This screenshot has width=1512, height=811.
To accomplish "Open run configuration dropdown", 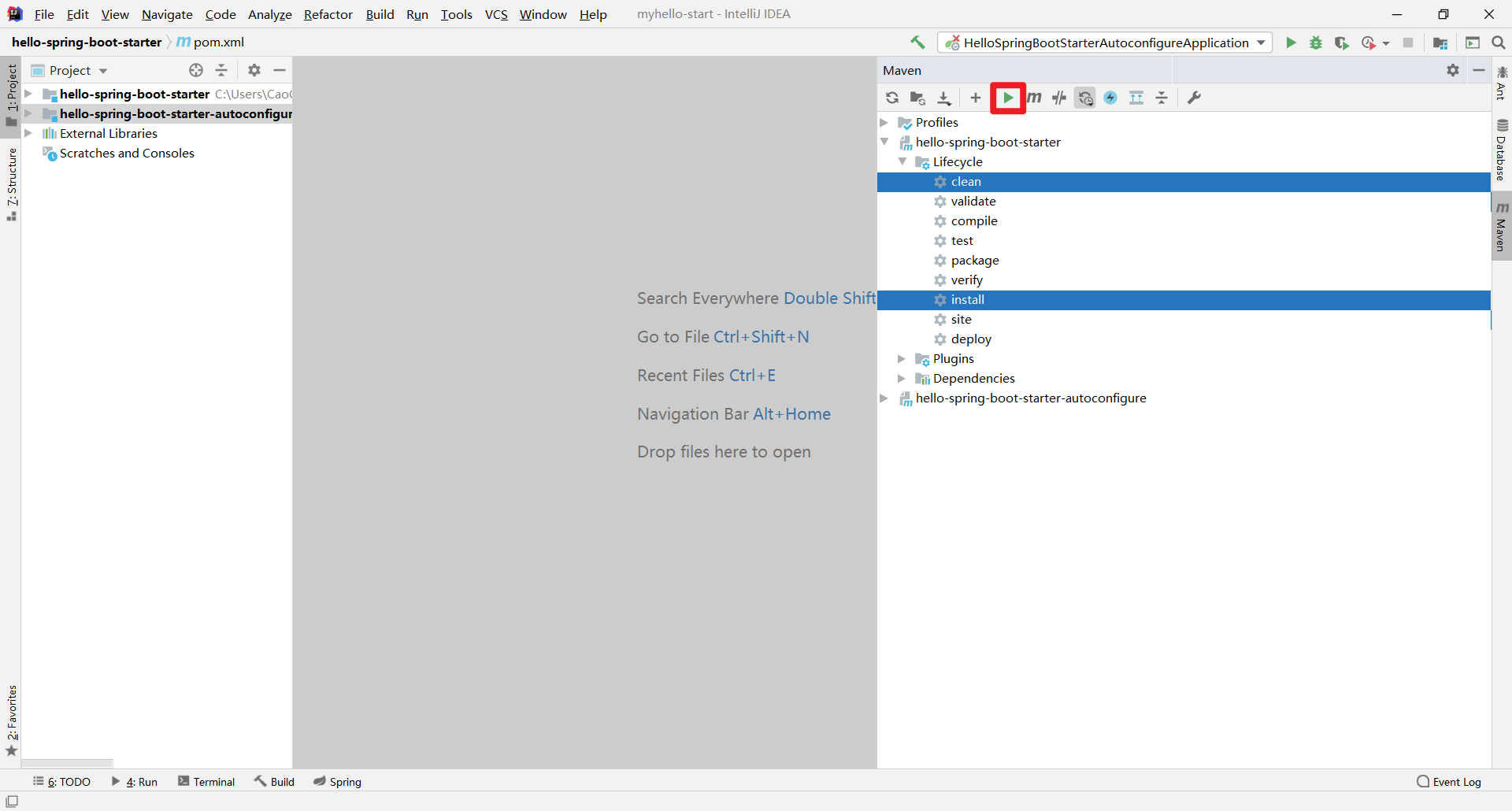I will pos(1105,43).
